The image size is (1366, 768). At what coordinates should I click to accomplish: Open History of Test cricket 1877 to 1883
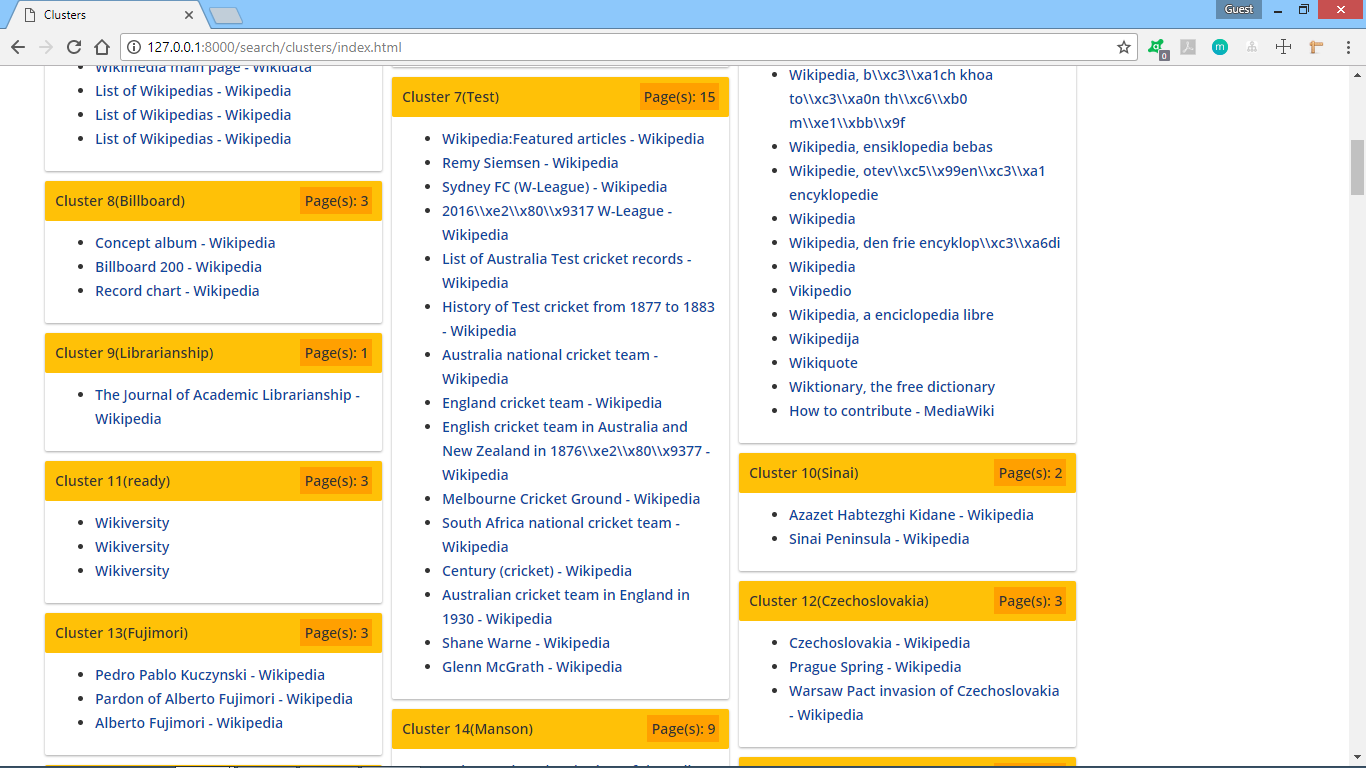[x=578, y=319]
